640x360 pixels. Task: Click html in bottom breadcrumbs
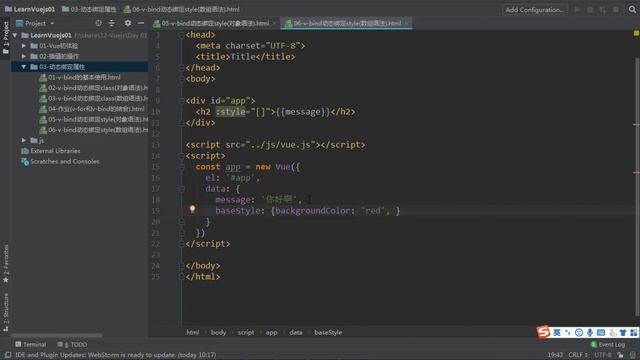pyautogui.click(x=193, y=332)
